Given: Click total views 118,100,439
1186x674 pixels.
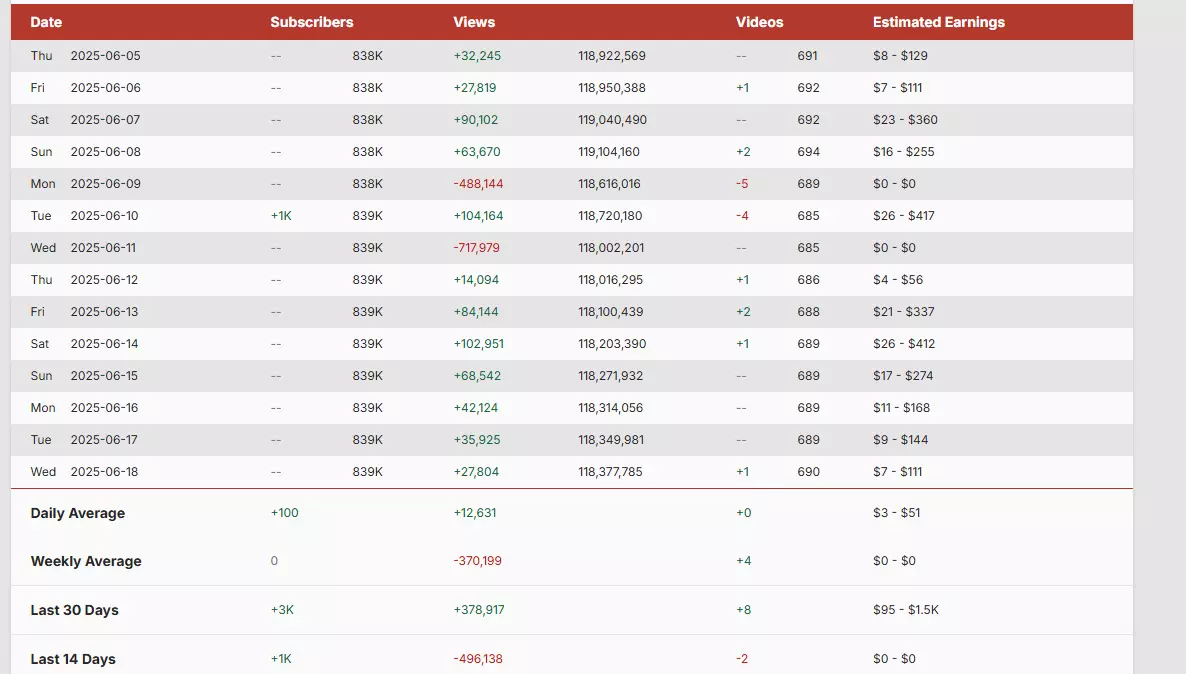Looking at the screenshot, I should pyautogui.click(x=610, y=312).
